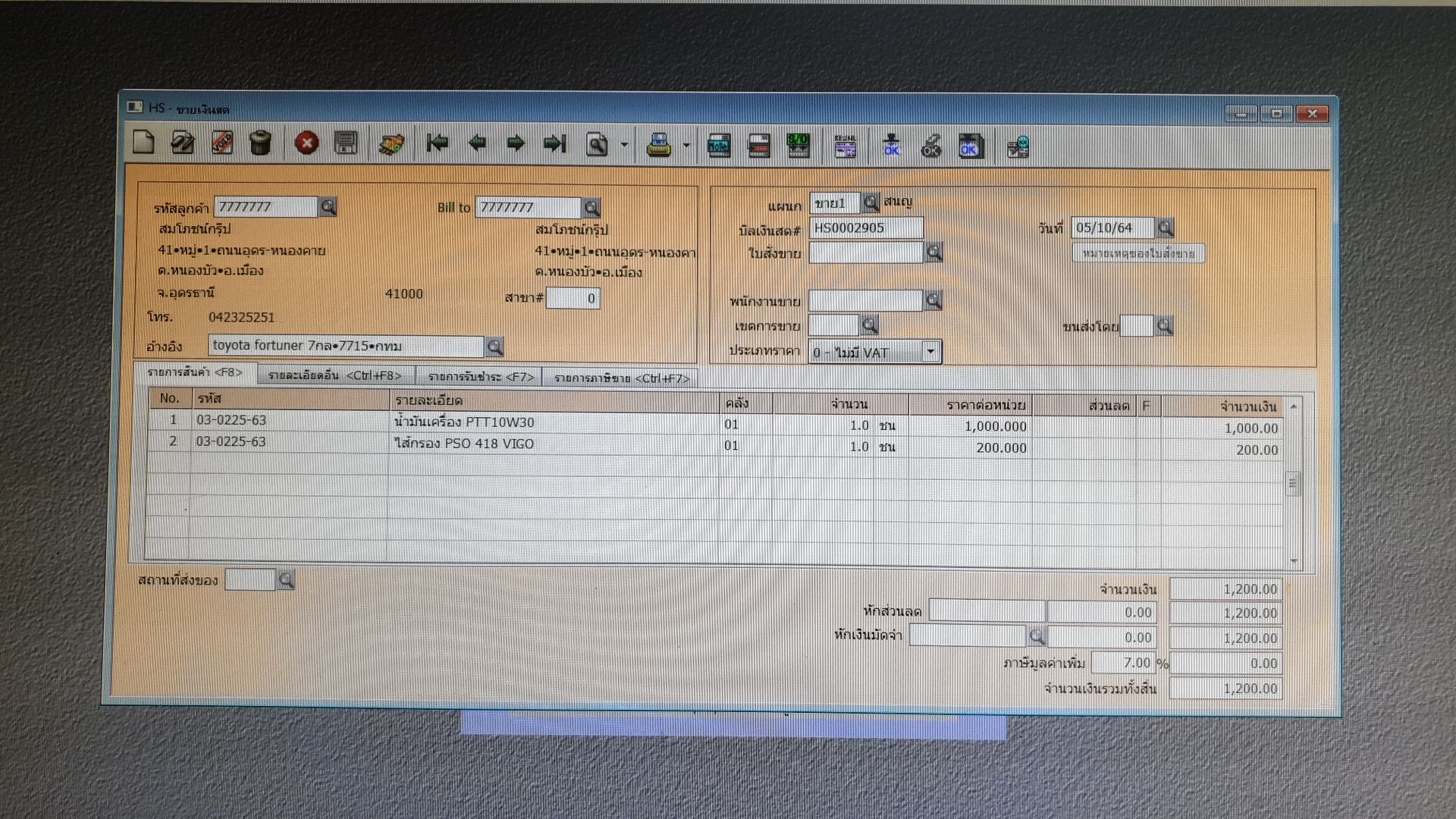Go to the first record arrow

pos(438,143)
